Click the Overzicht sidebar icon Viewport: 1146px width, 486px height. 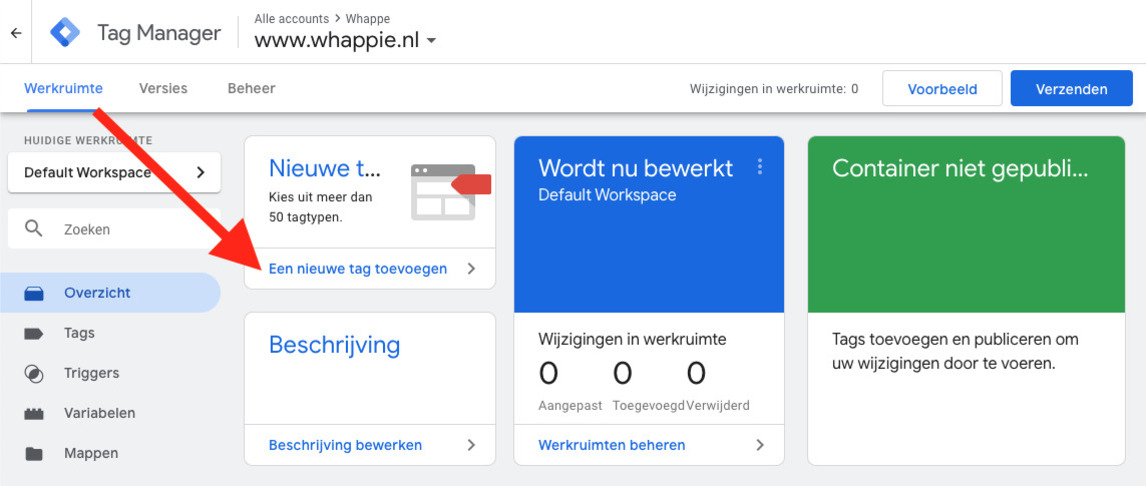coord(34,293)
